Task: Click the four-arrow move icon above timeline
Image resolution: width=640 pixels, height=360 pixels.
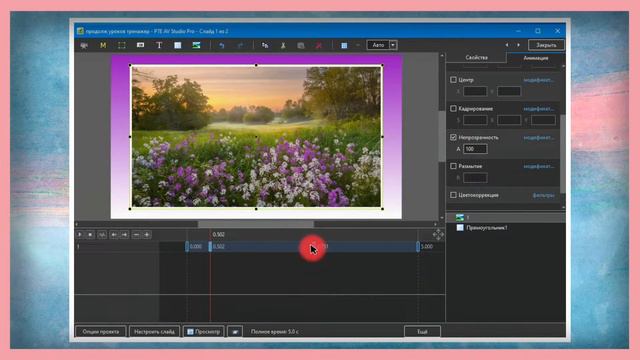Action: [x=438, y=234]
